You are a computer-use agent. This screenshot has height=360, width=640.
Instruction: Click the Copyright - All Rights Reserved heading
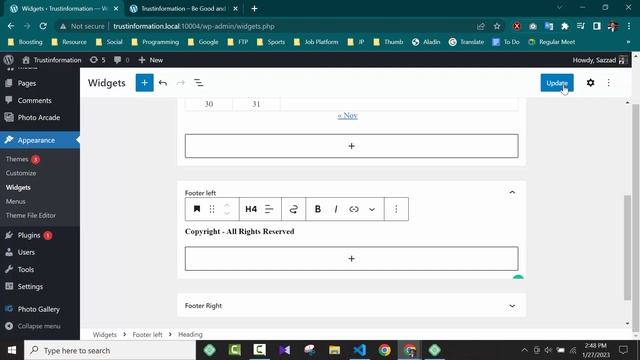(x=240, y=231)
